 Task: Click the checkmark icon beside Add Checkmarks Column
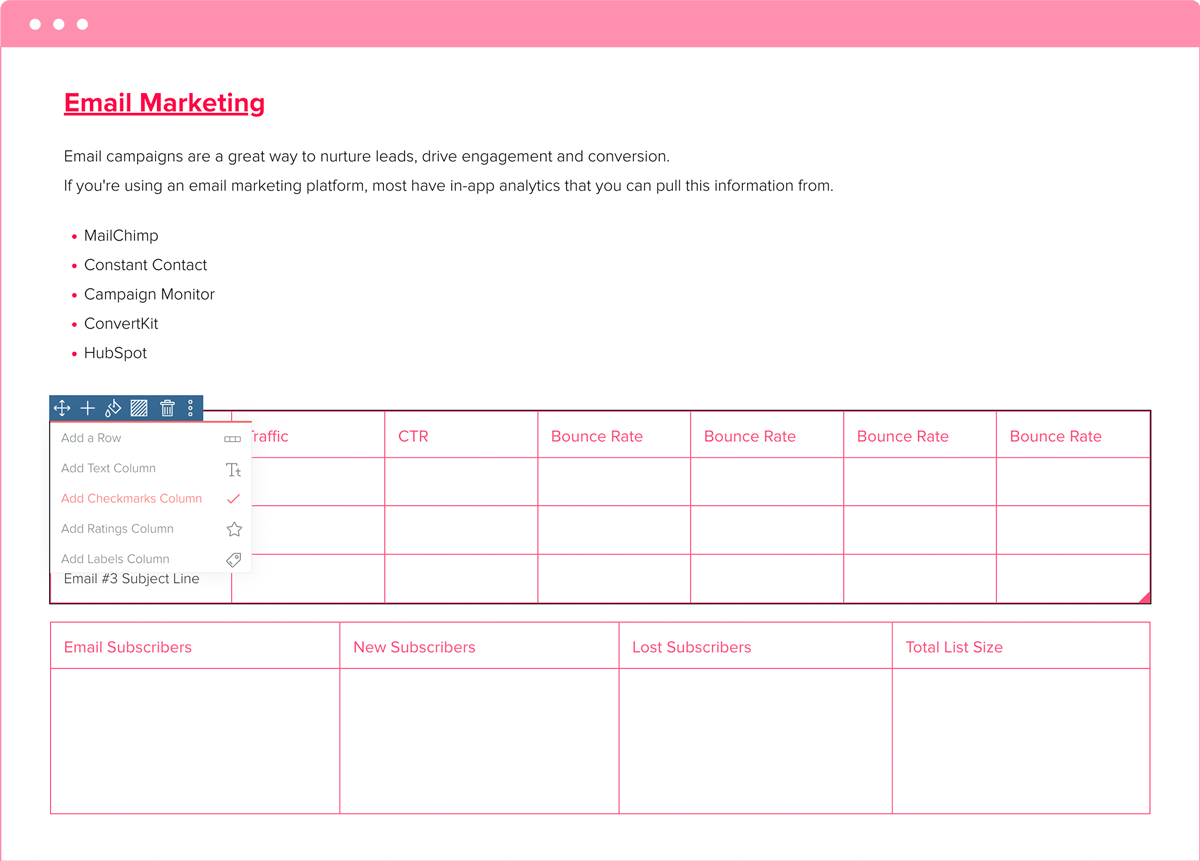pos(233,498)
